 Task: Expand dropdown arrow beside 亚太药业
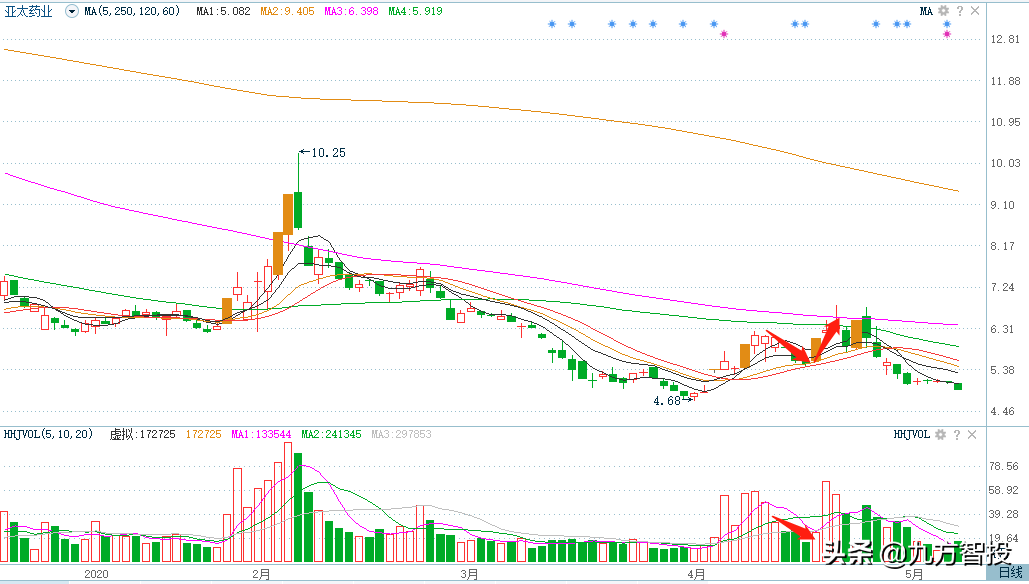click(x=72, y=11)
